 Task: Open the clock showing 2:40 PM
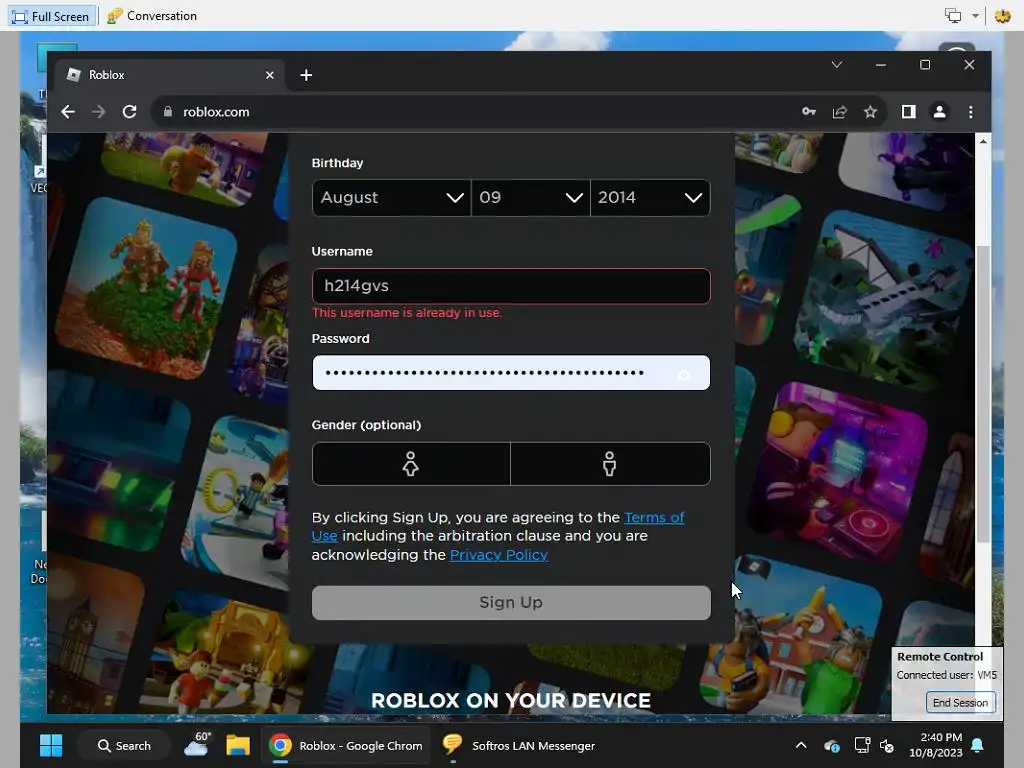935,744
